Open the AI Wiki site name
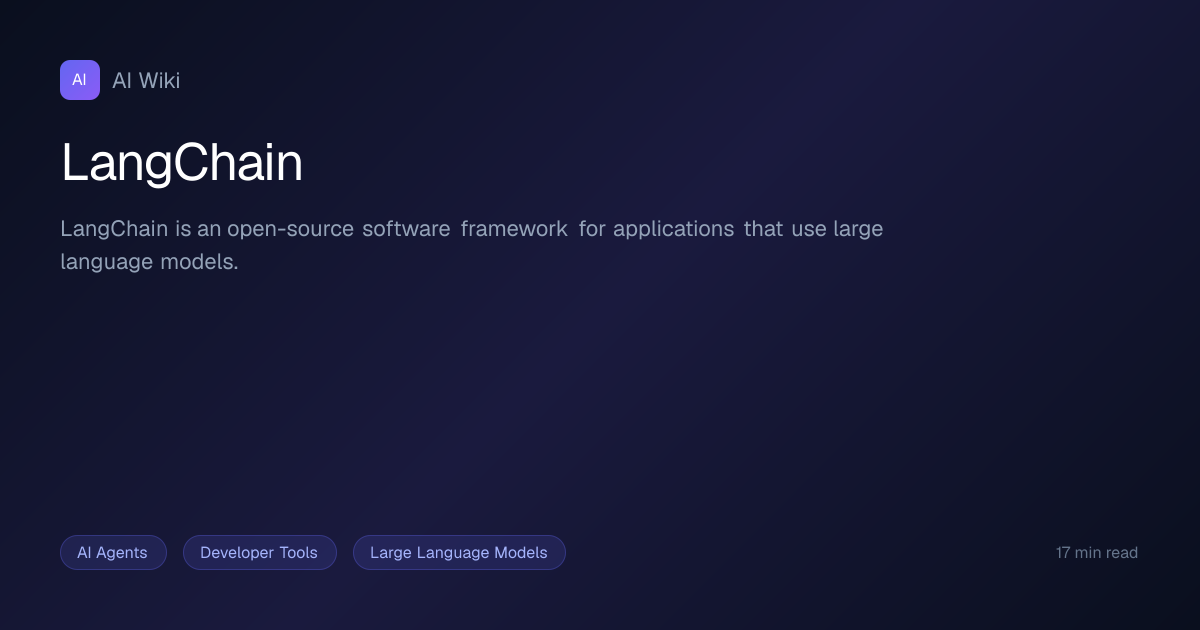Screen dimensions: 1200x630 tap(146, 81)
